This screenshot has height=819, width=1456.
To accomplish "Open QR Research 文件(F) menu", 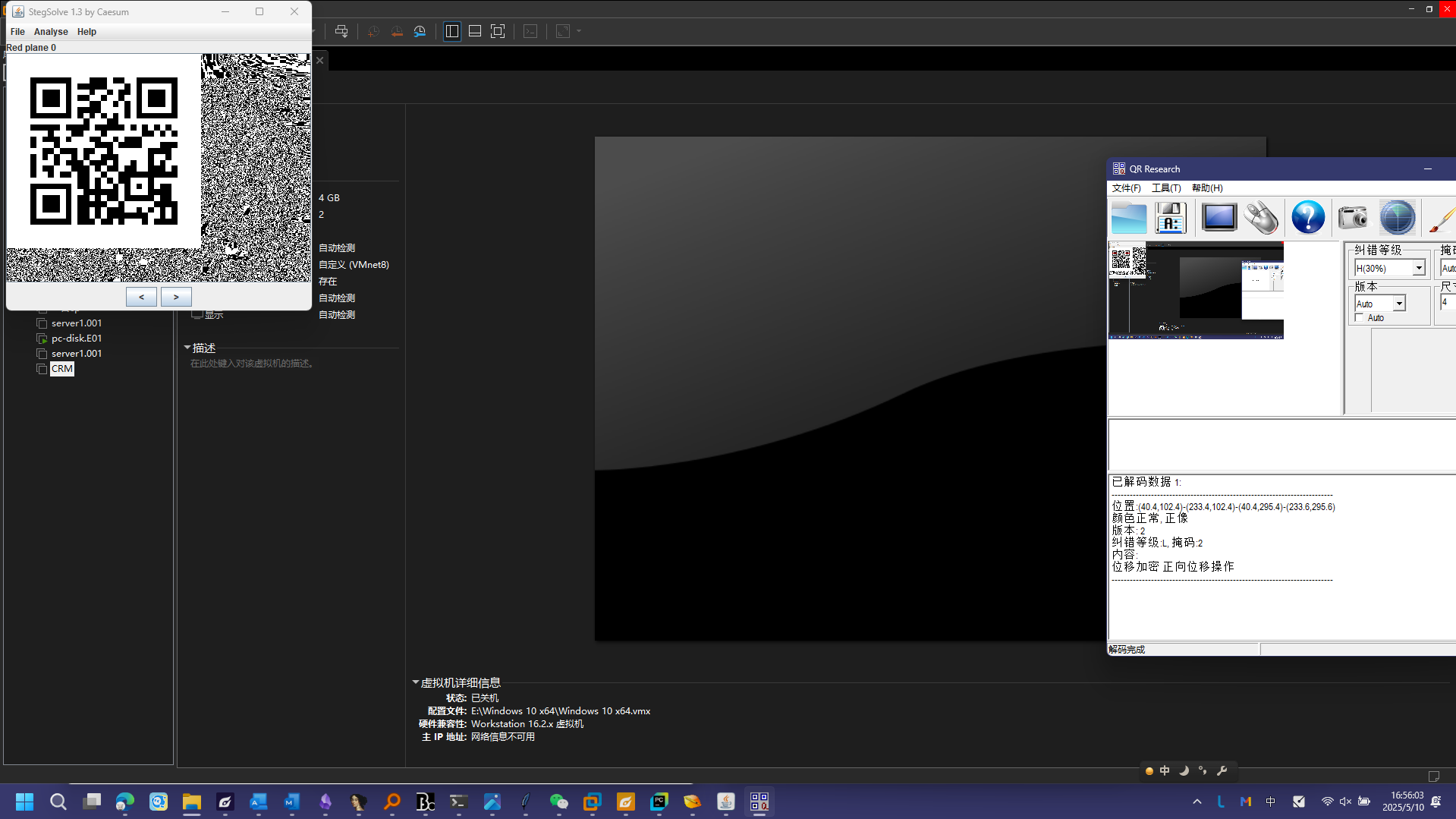I will coord(1126,188).
